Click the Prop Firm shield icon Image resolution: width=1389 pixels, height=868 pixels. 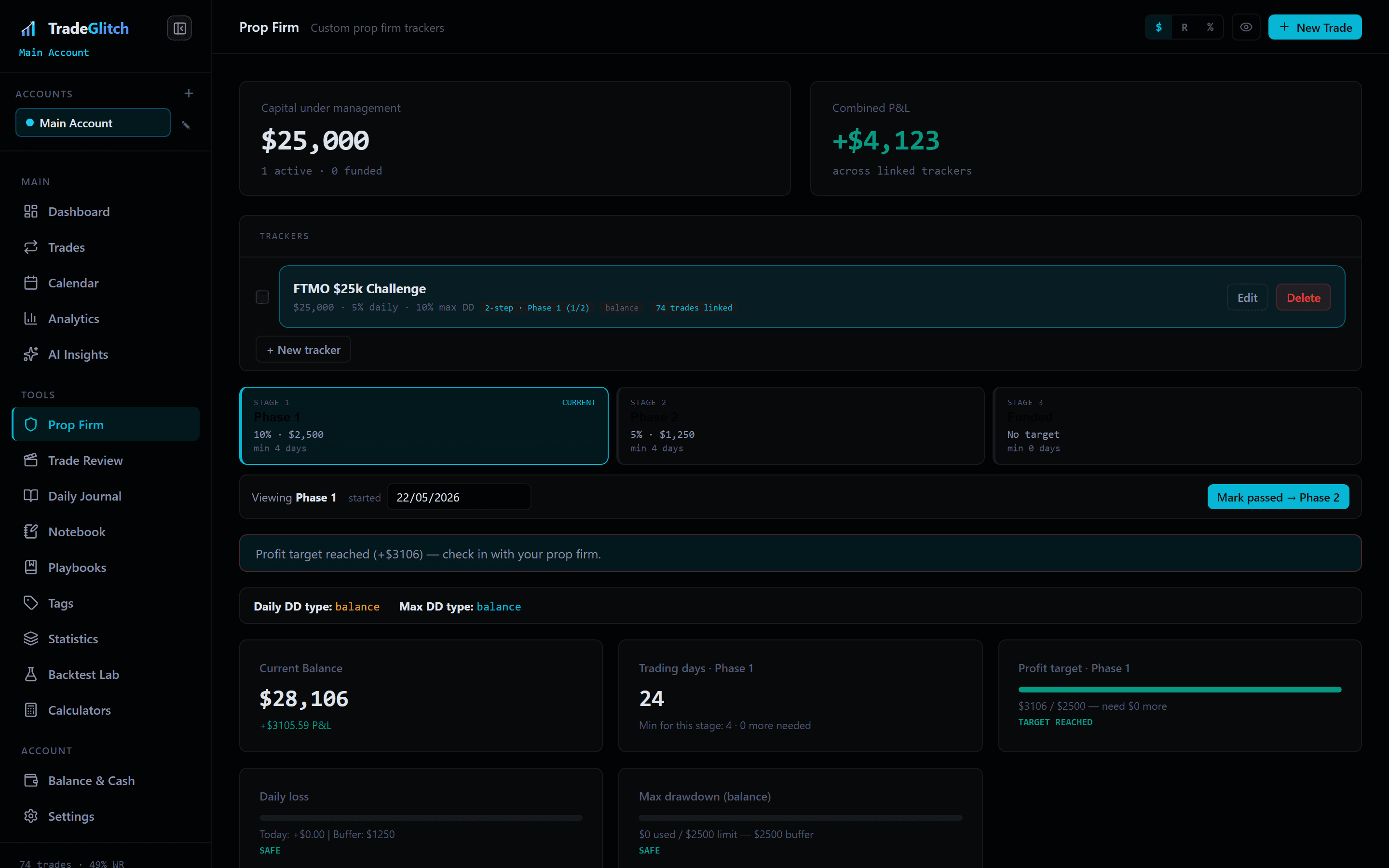coord(31,425)
